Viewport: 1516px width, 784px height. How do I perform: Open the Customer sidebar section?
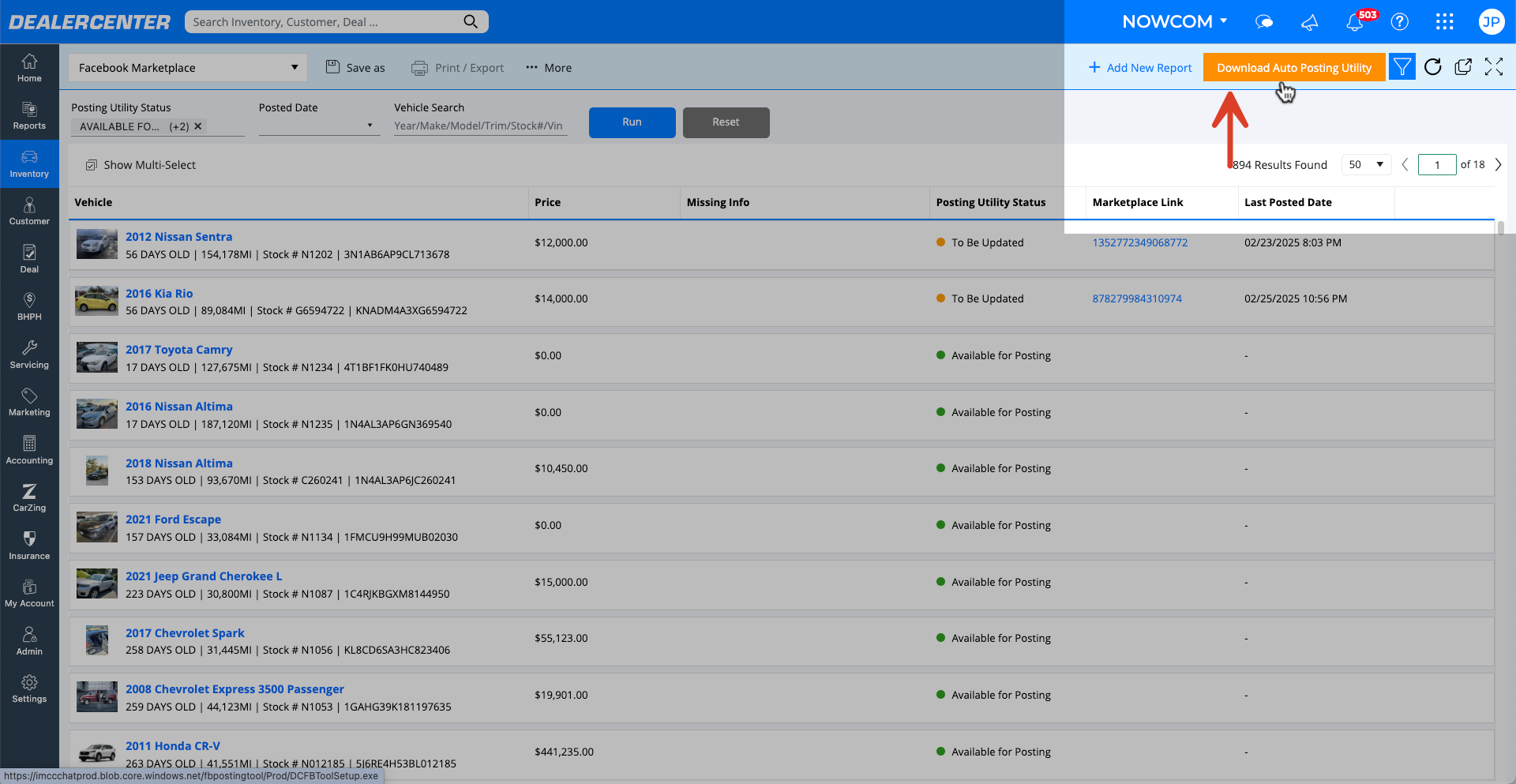(x=29, y=212)
